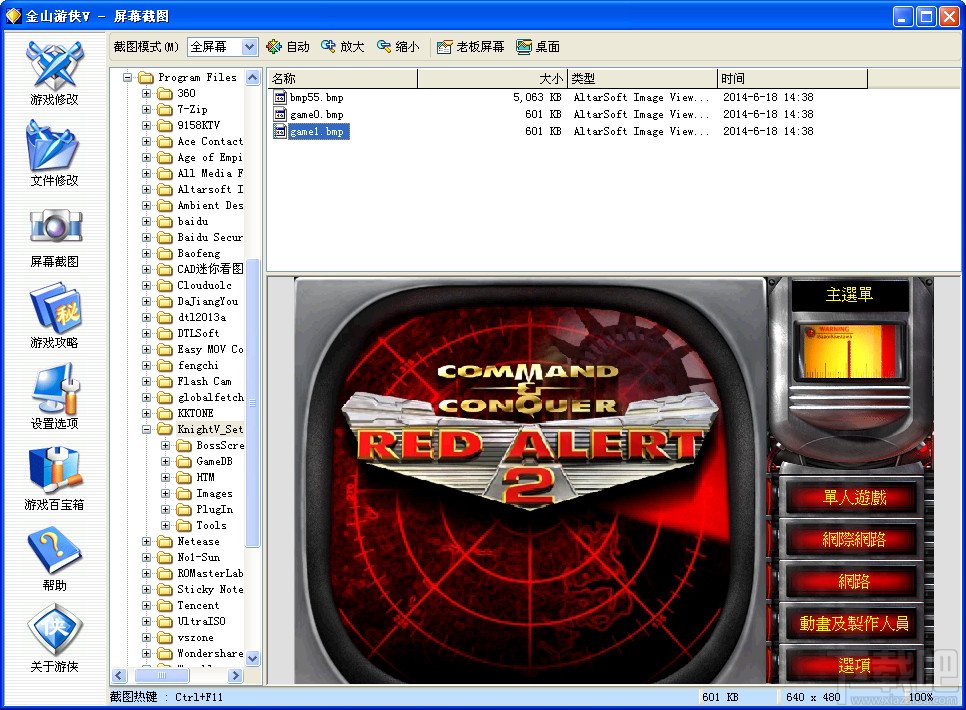This screenshot has width=966, height=710.
Task: Click the 屏幕截图 camera icon
Action: point(54,229)
